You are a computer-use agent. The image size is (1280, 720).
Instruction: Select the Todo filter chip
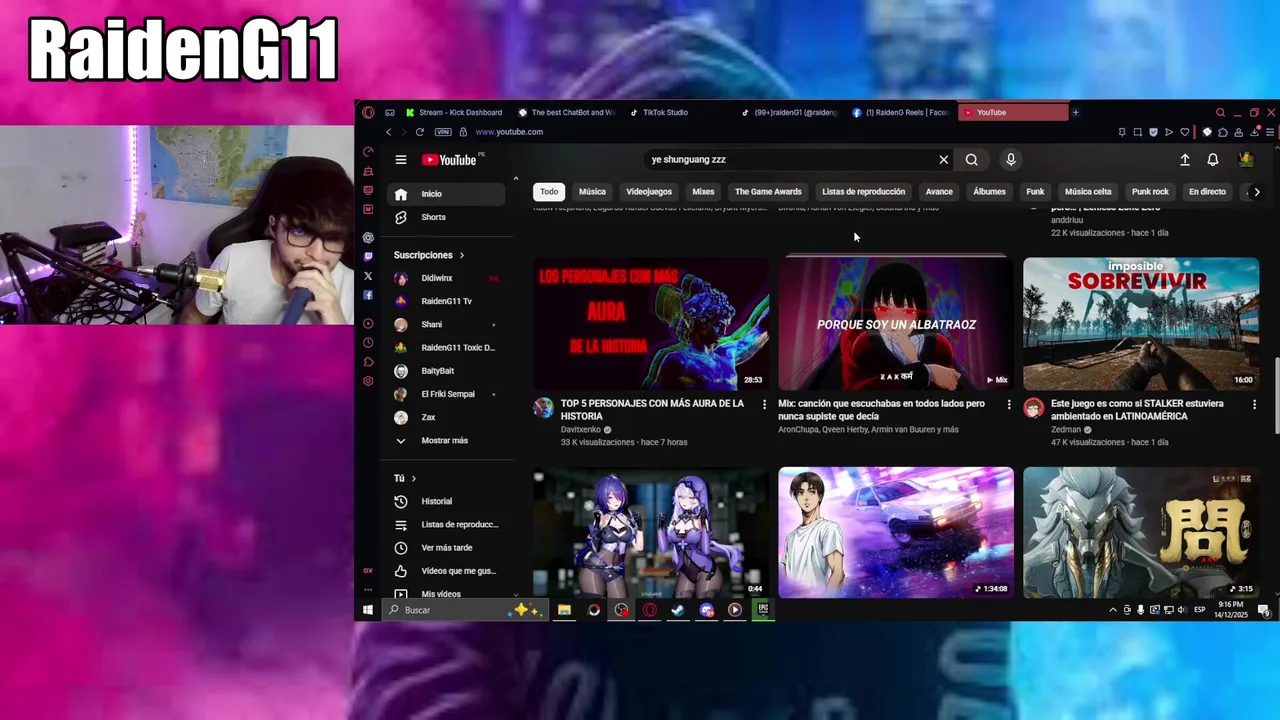pos(549,192)
